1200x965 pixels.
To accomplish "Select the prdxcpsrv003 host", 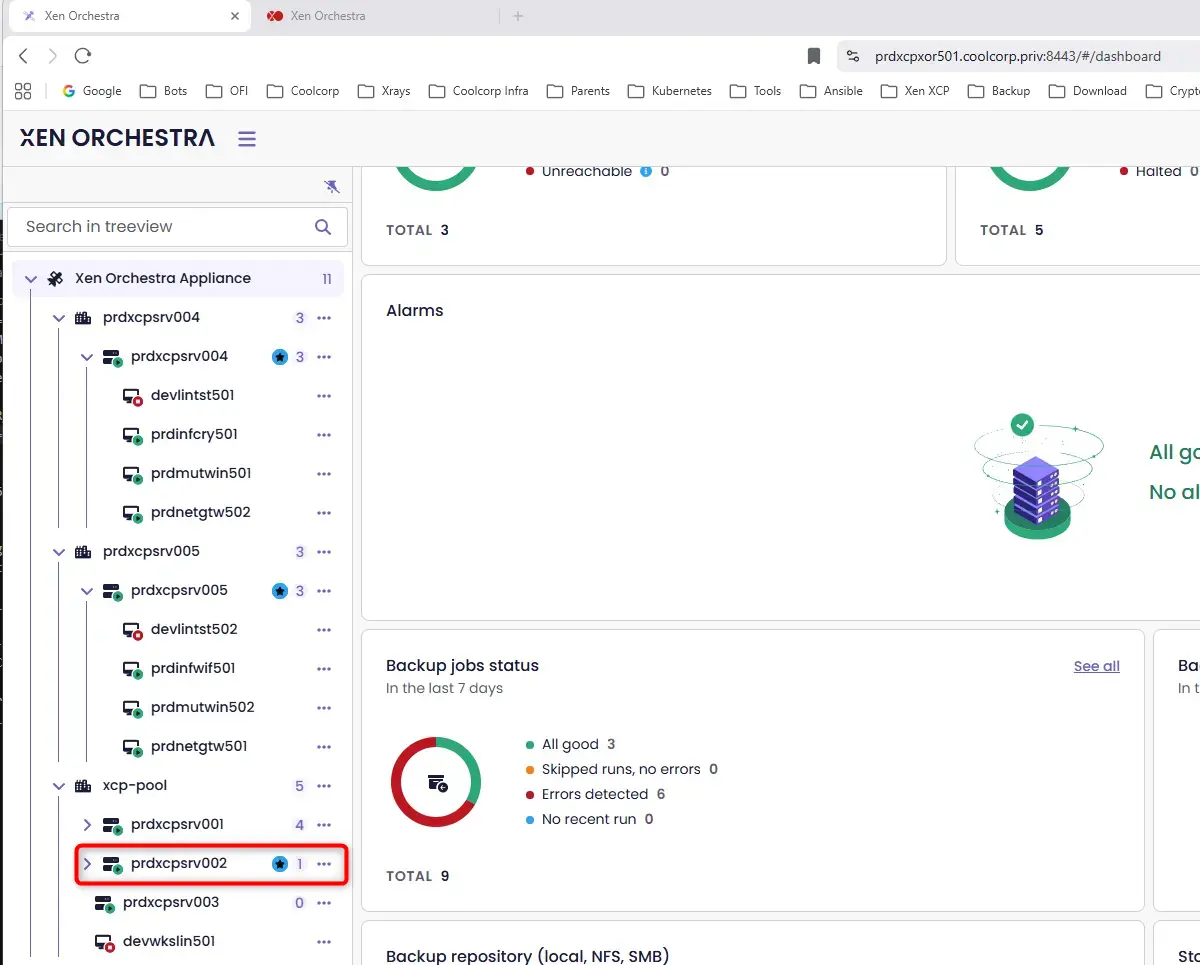I will click(171, 903).
